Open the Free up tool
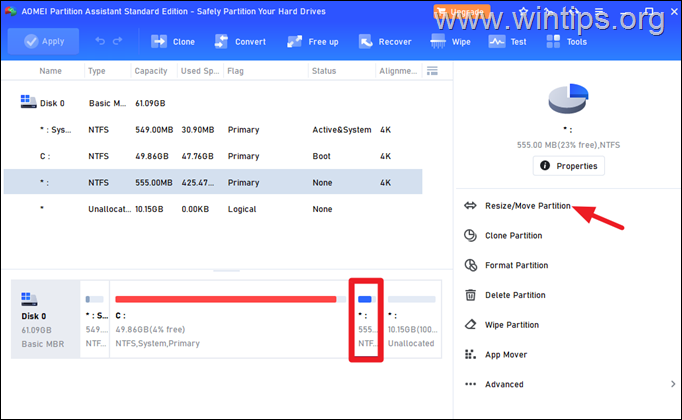Image resolution: width=682 pixels, height=420 pixels. click(x=312, y=42)
